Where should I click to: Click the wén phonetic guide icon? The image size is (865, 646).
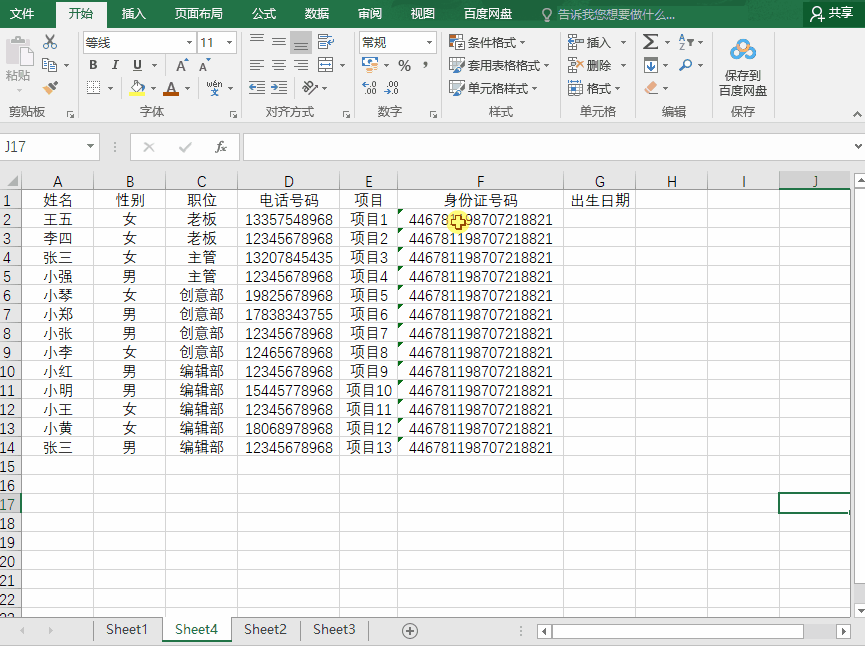click(x=215, y=88)
